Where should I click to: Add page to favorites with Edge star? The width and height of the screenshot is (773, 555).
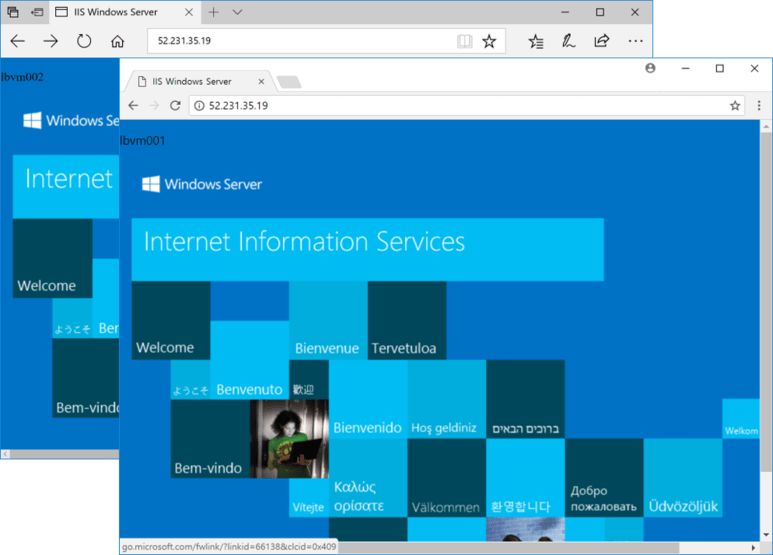[489, 42]
